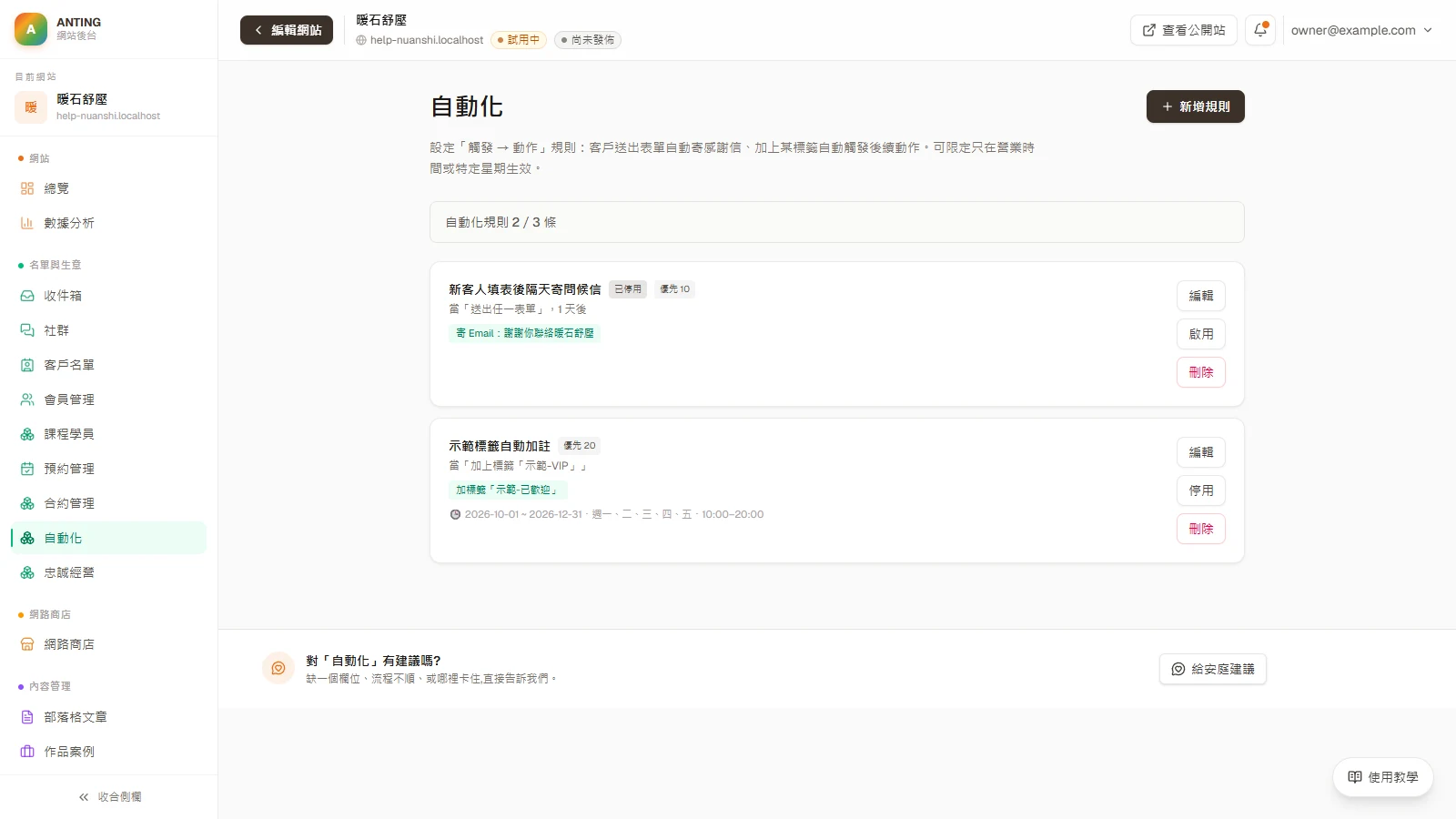
Task: Edit the 示範標籤自動加註 rule
Action: pos(1201,452)
